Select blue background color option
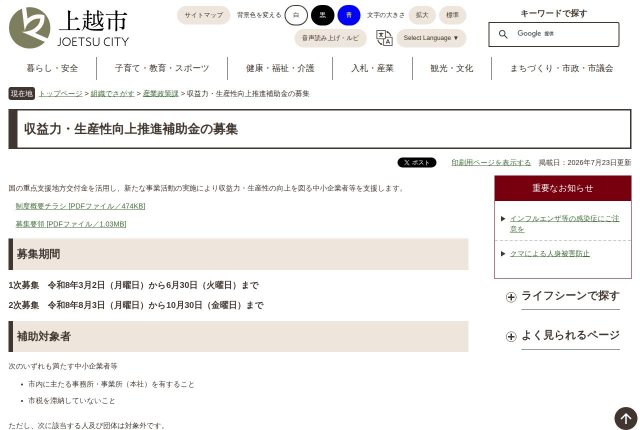 (x=349, y=16)
